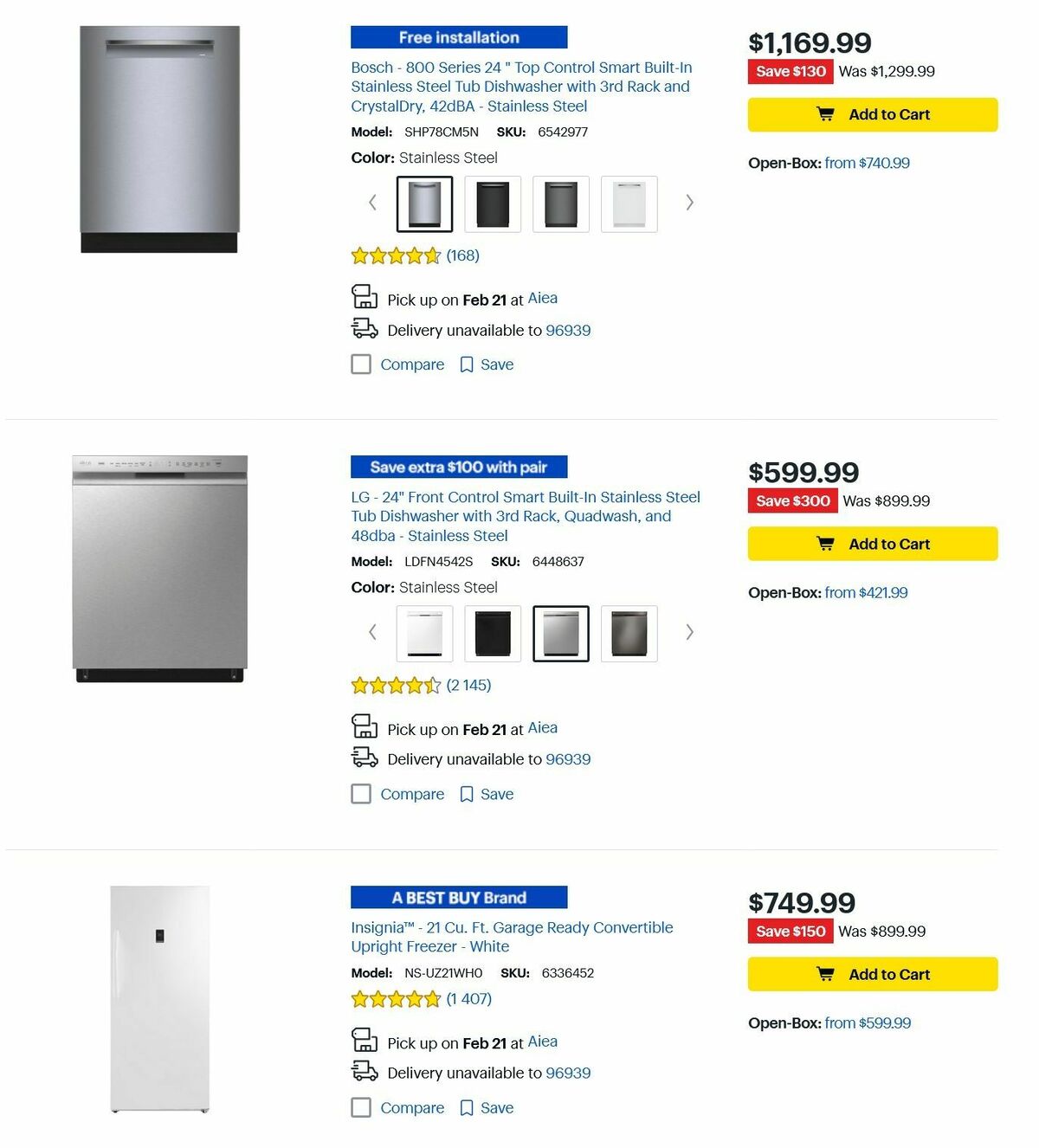This screenshot has height=1148, width=1039.
Task: Click the (168) reviews count for Bosch dishwasher
Action: coord(462,255)
